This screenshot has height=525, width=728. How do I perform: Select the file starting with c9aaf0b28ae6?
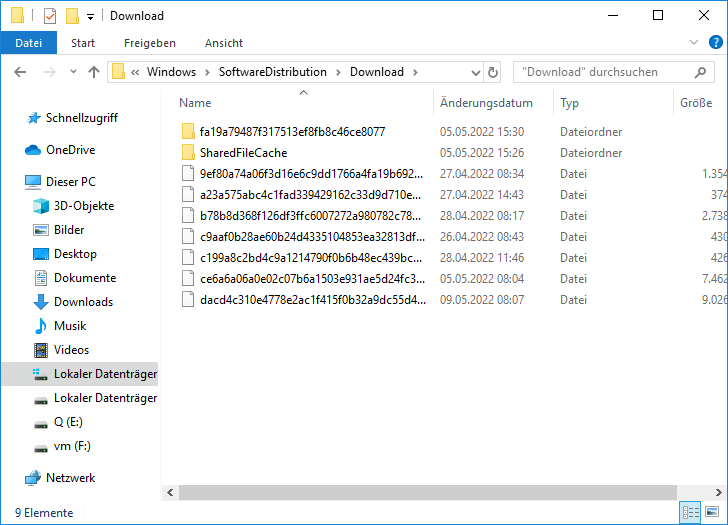(x=312, y=237)
